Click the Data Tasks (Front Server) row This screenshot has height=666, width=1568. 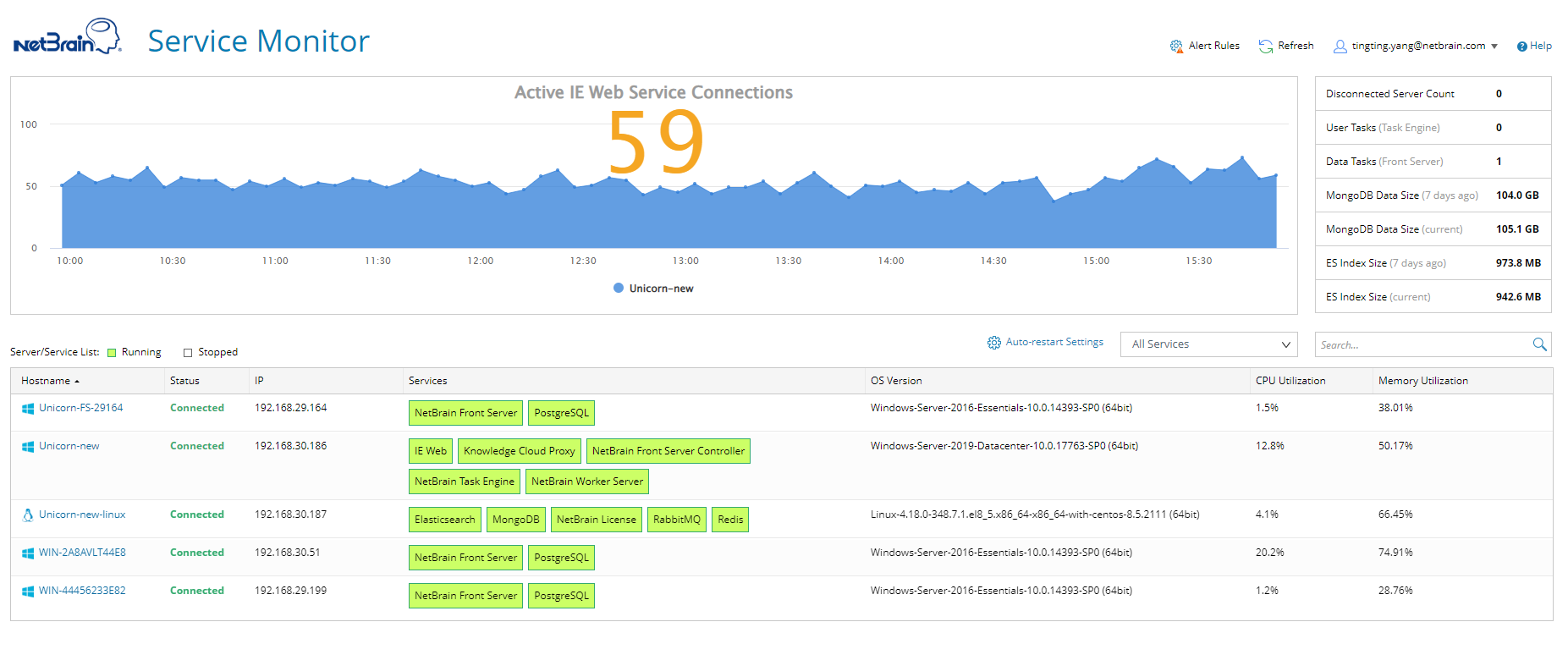(1433, 162)
